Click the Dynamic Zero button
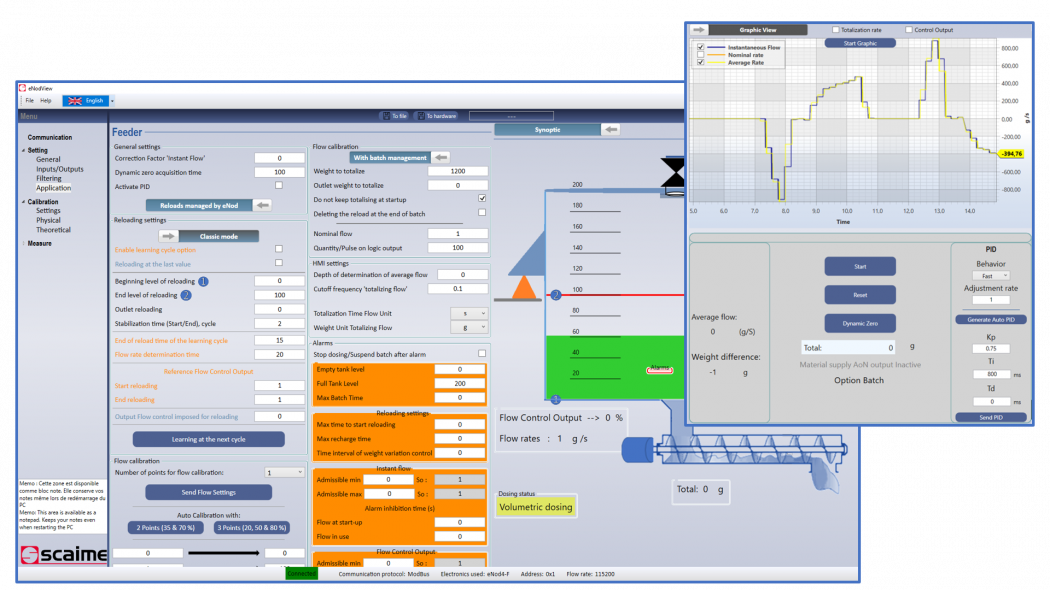Screen dimensions: 1050x590 [860, 322]
